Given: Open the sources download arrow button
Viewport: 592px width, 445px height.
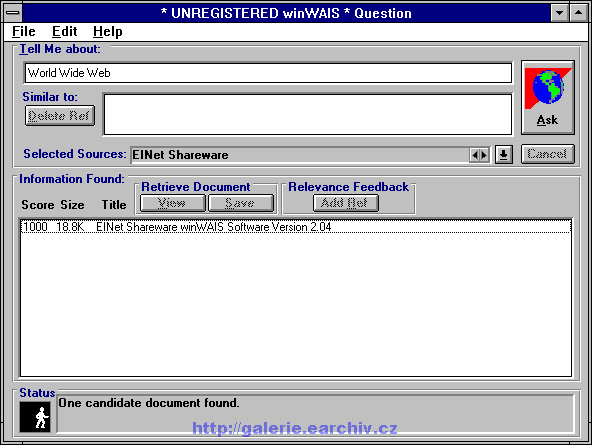Looking at the screenshot, I should 504,154.
